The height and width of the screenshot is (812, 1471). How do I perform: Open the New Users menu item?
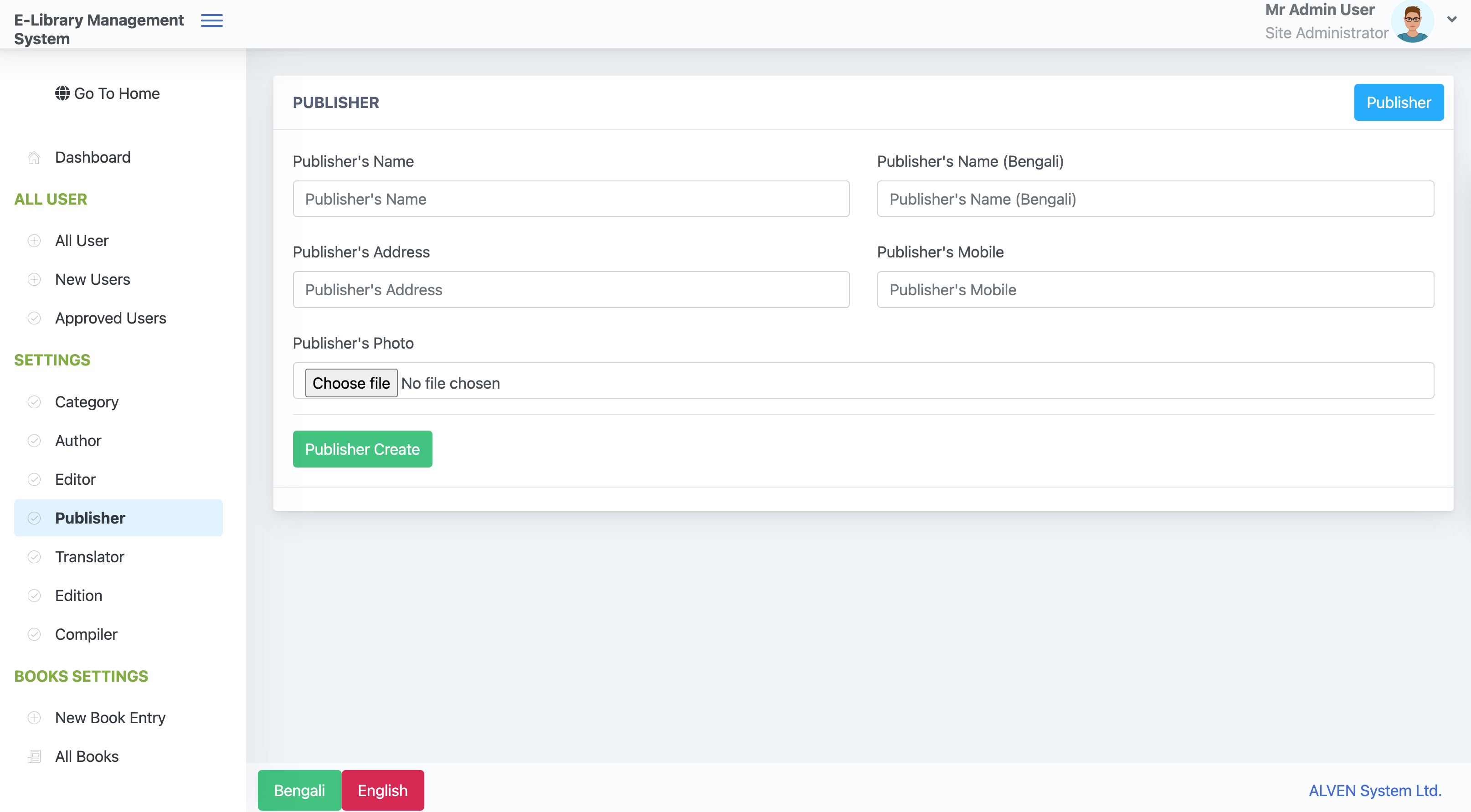(118, 279)
